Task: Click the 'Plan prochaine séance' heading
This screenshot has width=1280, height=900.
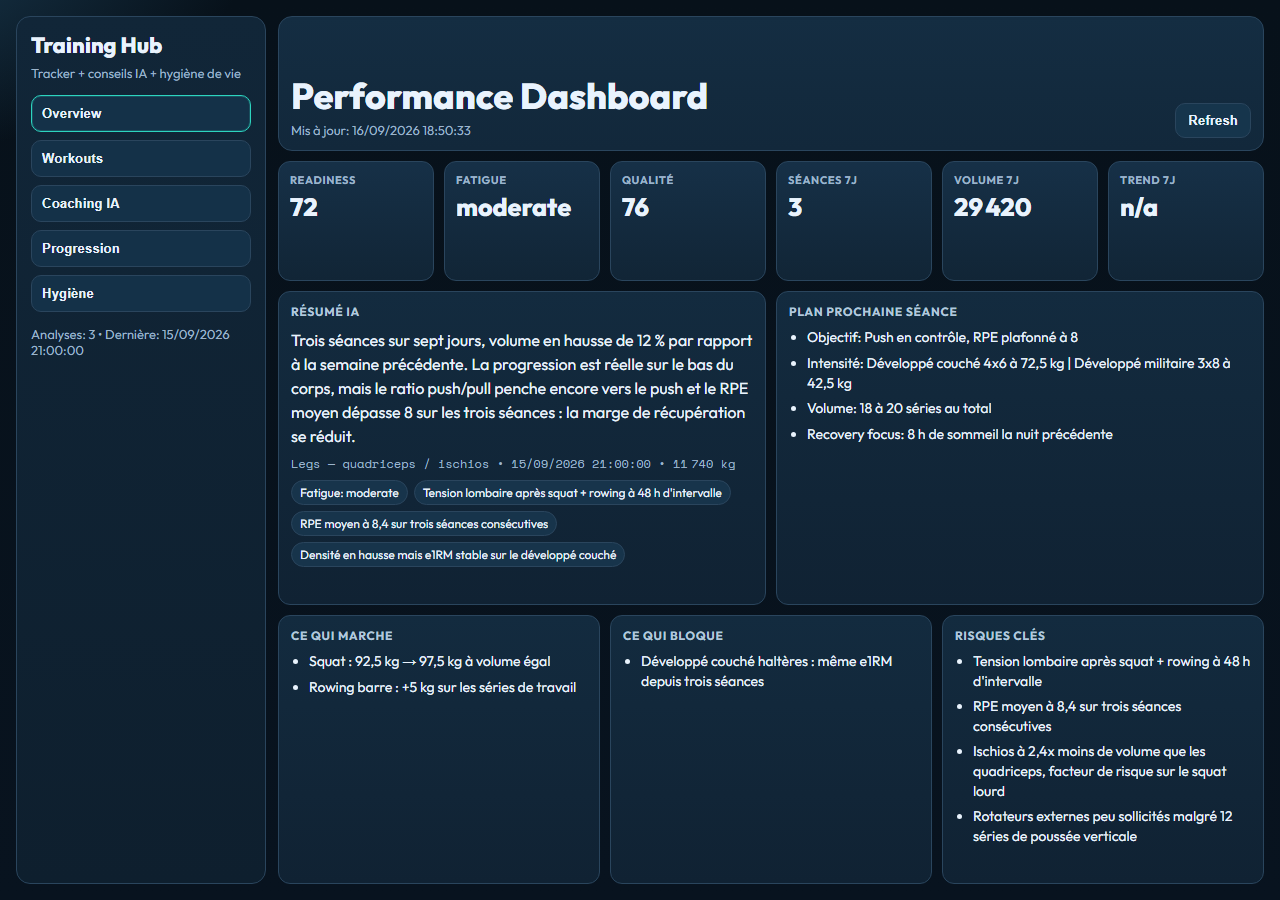Action: coord(873,312)
